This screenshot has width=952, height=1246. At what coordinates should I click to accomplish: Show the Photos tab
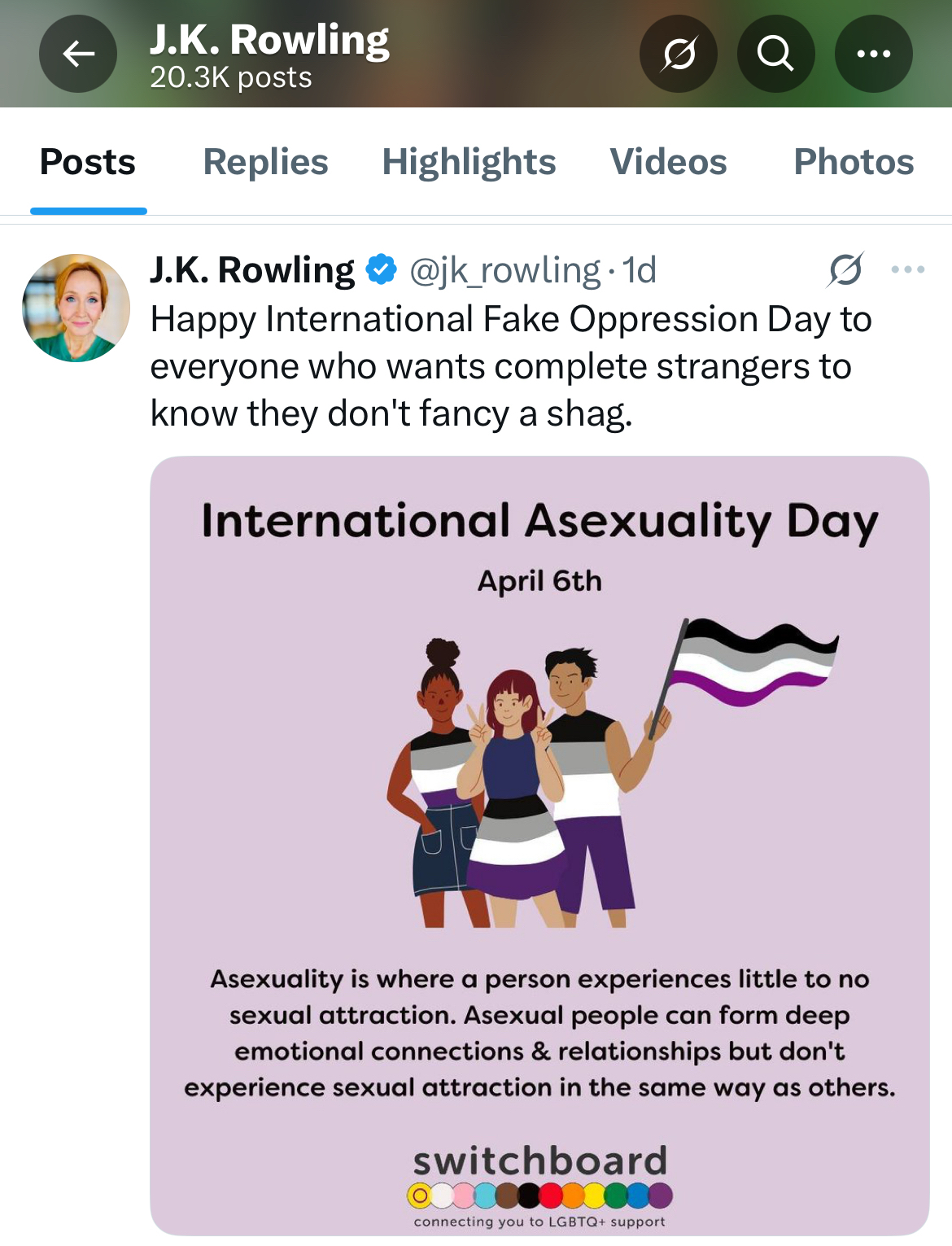coord(854,162)
